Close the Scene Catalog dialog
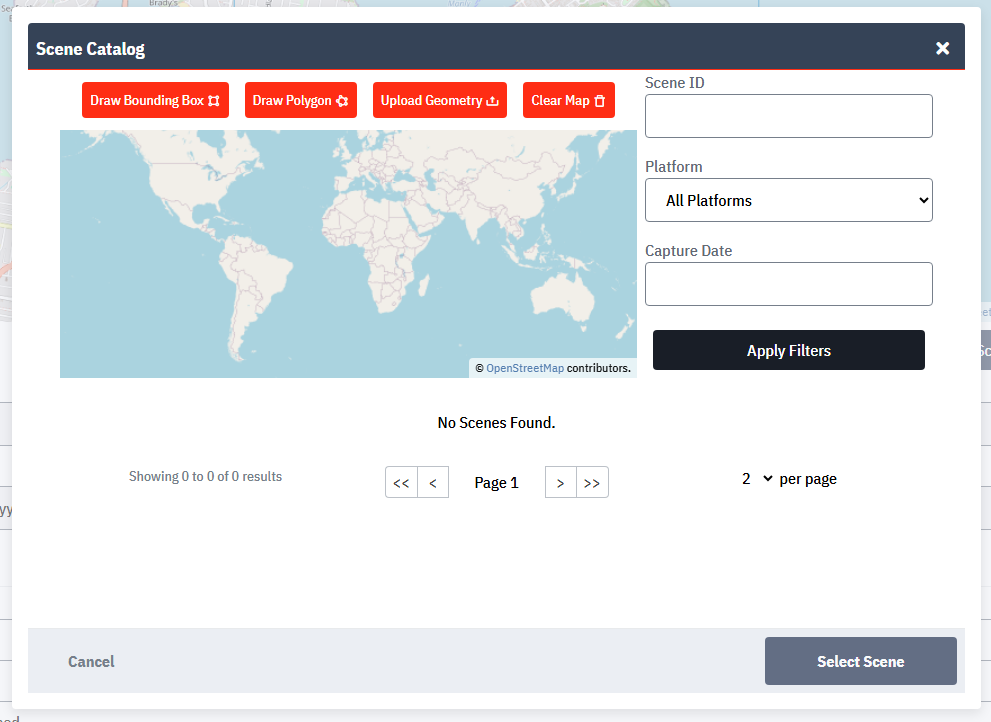This screenshot has width=991, height=722. point(942,47)
